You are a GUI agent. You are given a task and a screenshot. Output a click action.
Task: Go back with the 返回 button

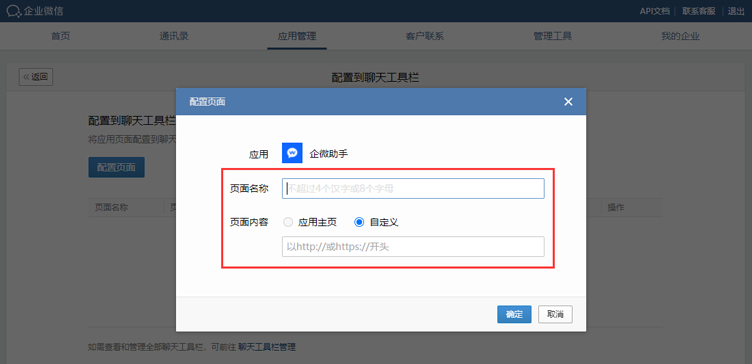pos(36,77)
